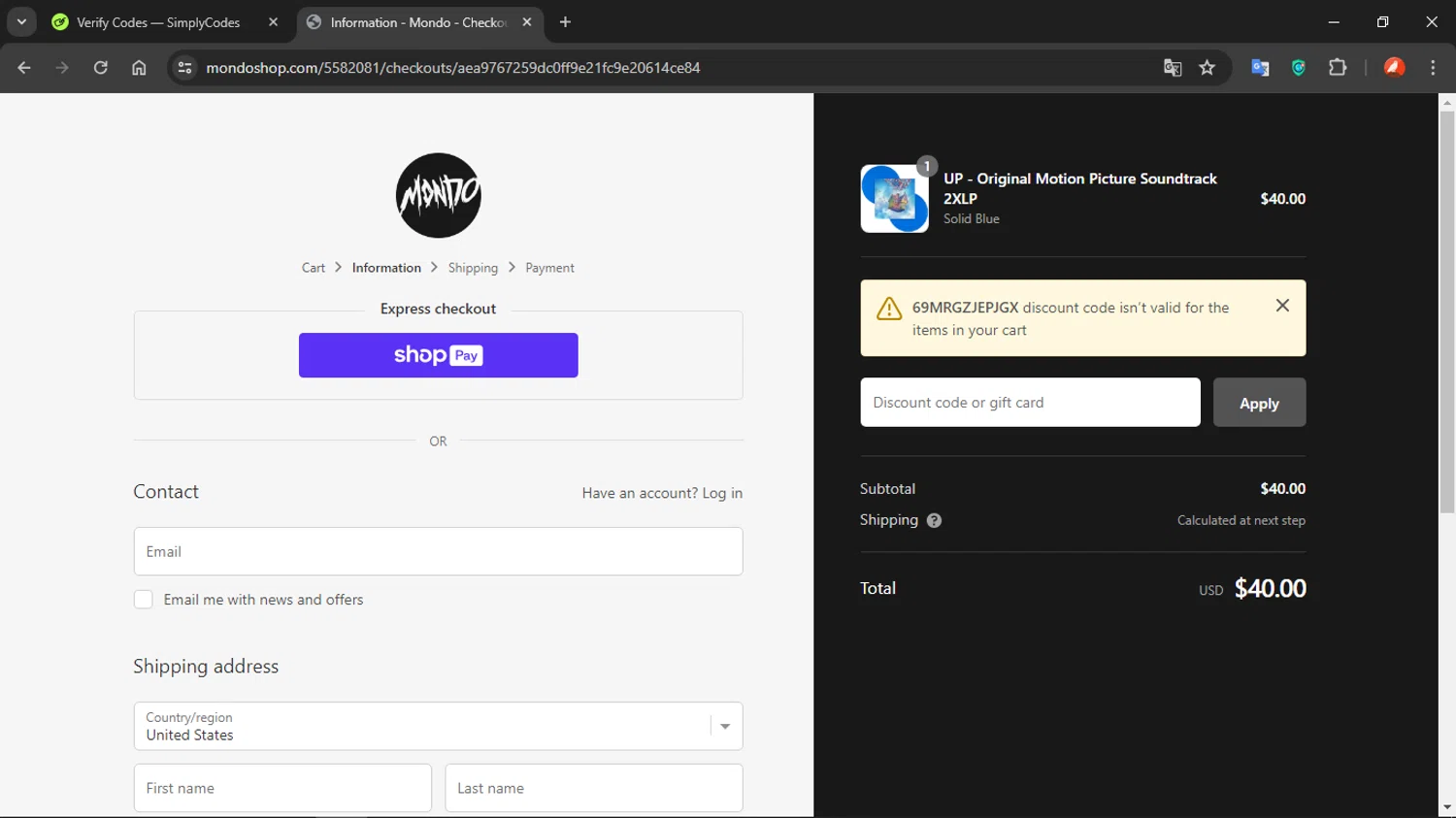This screenshot has height=818, width=1456.
Task: Focus the Discount code or gift card field
Action: point(1030,402)
